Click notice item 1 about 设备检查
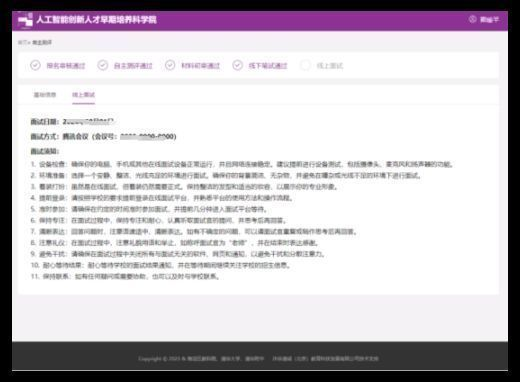 pyautogui.click(x=242, y=164)
